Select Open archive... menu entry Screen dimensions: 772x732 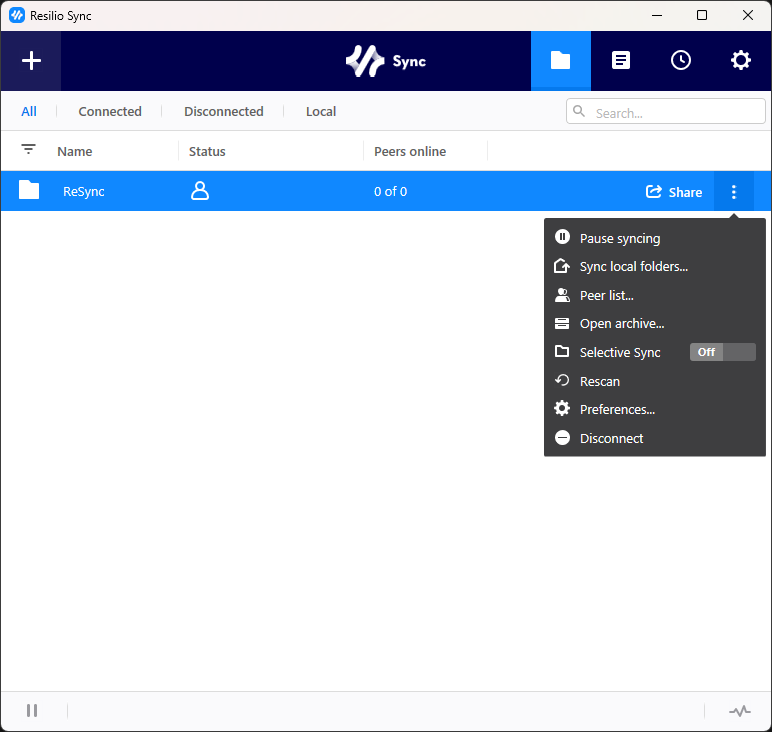[x=655, y=324]
